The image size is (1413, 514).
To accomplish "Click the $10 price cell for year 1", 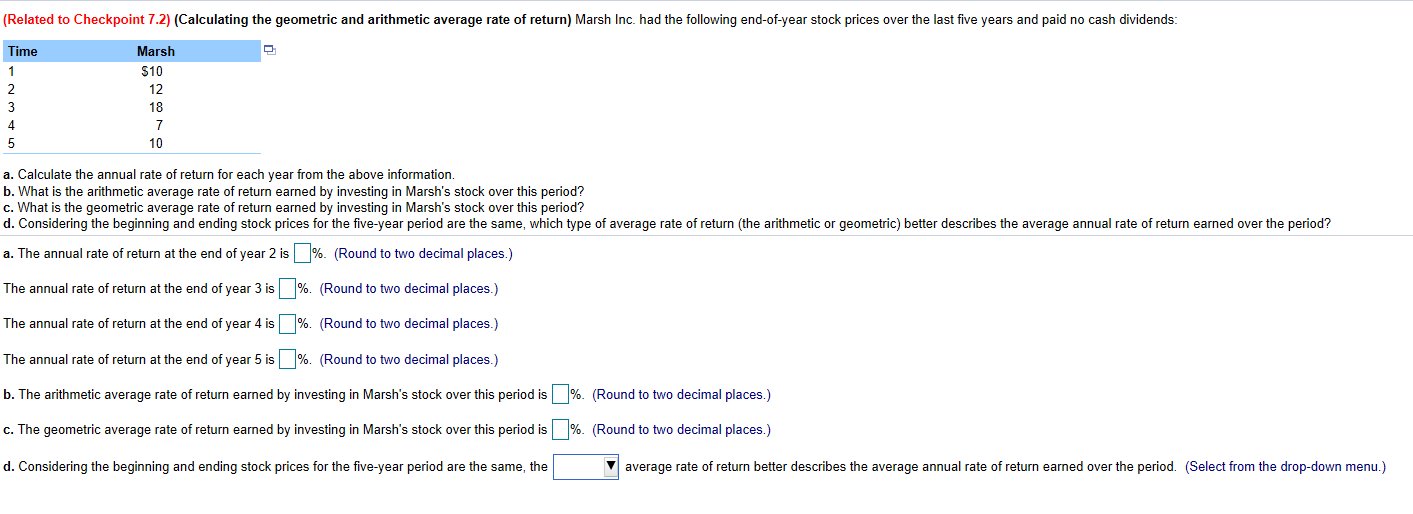I will (x=152, y=71).
